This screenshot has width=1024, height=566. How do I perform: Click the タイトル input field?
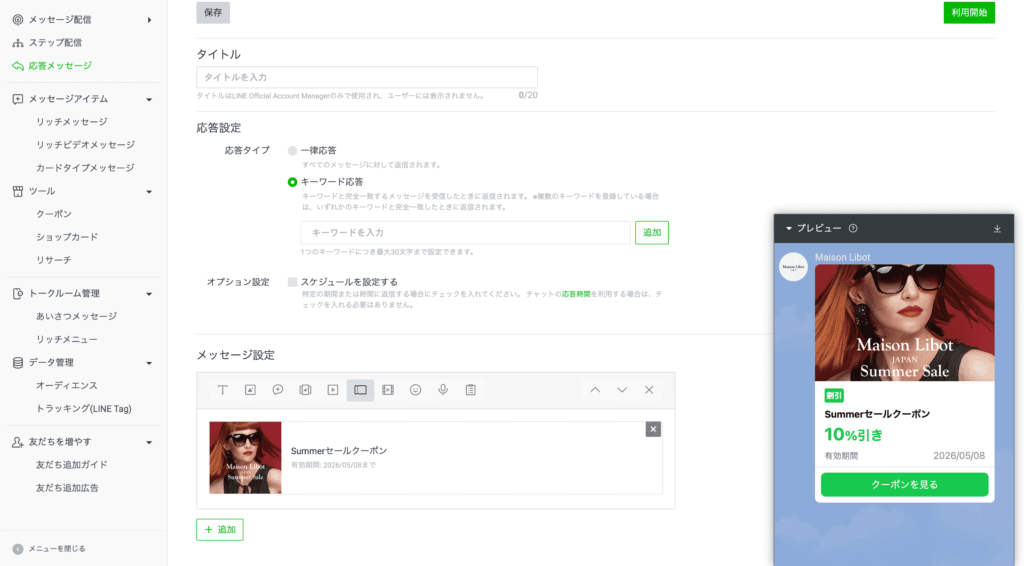(367, 77)
